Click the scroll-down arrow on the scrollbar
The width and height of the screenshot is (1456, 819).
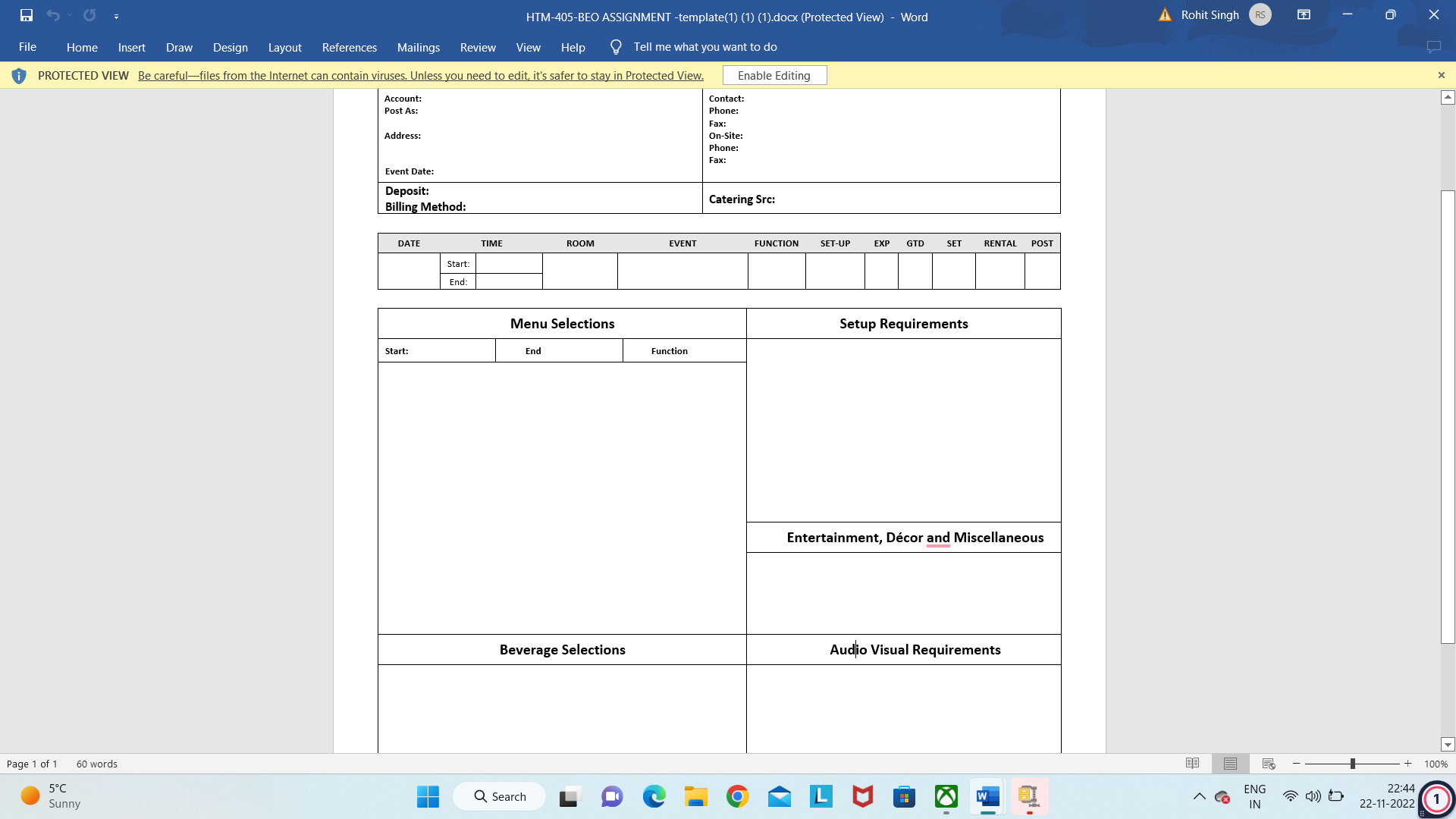pyautogui.click(x=1448, y=745)
